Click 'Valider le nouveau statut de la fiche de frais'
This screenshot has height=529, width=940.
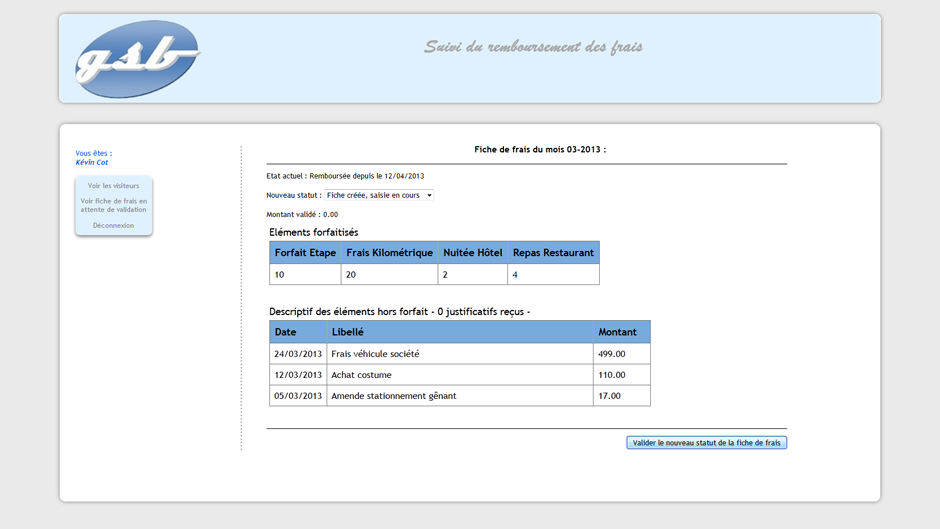706,443
